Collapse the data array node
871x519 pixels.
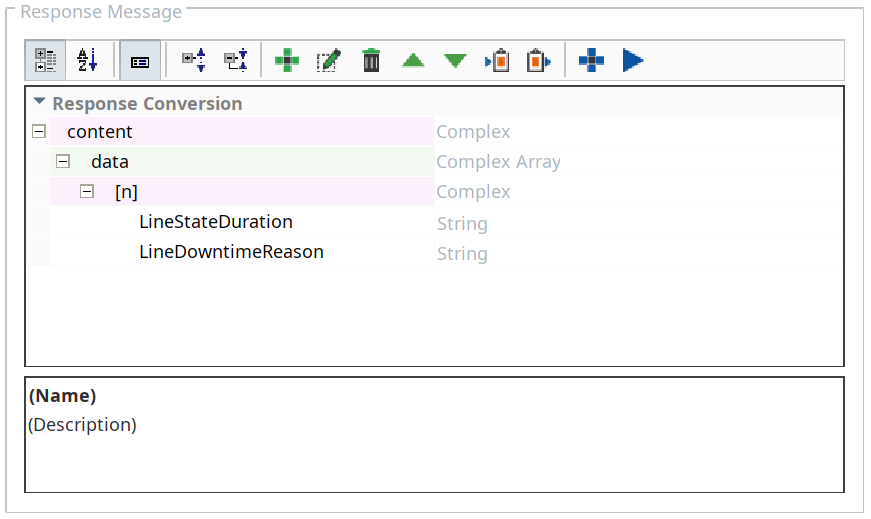(x=63, y=162)
